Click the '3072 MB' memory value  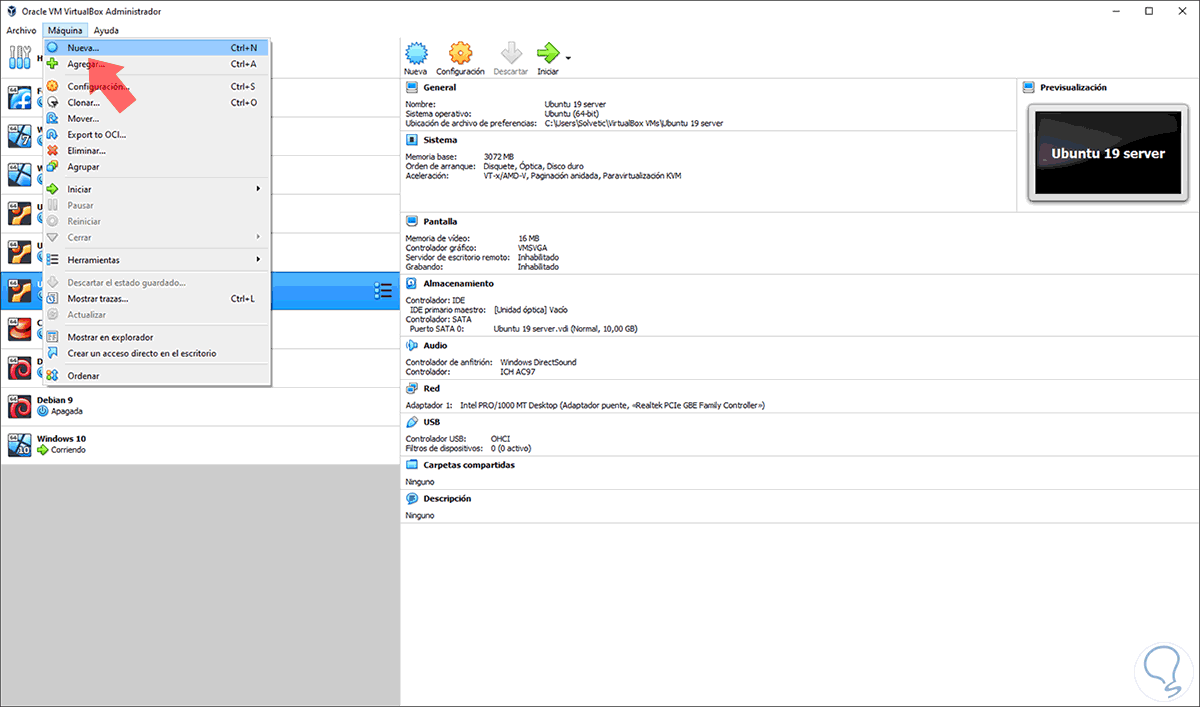click(x=498, y=157)
